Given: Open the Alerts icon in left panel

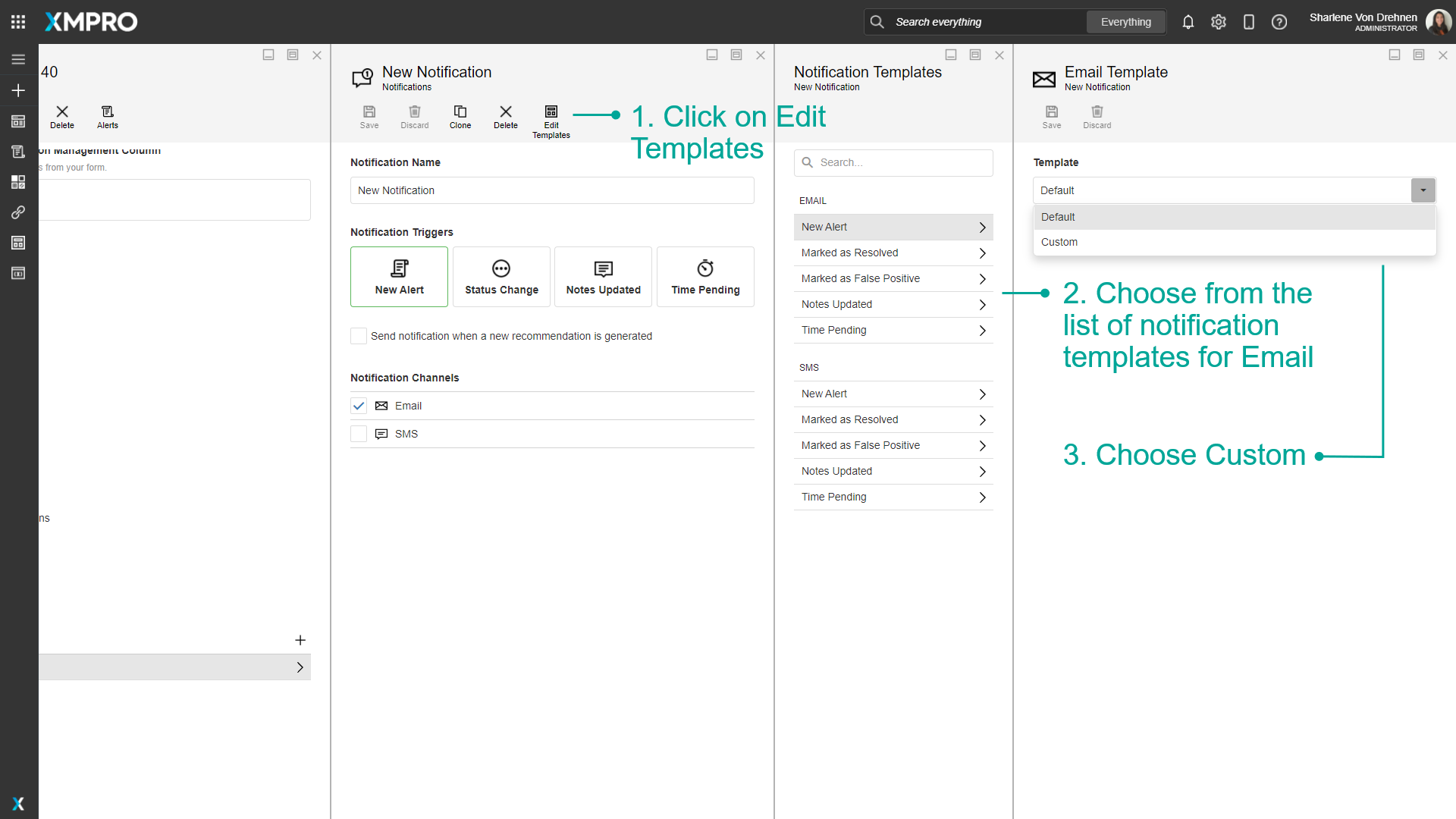Looking at the screenshot, I should [x=108, y=113].
